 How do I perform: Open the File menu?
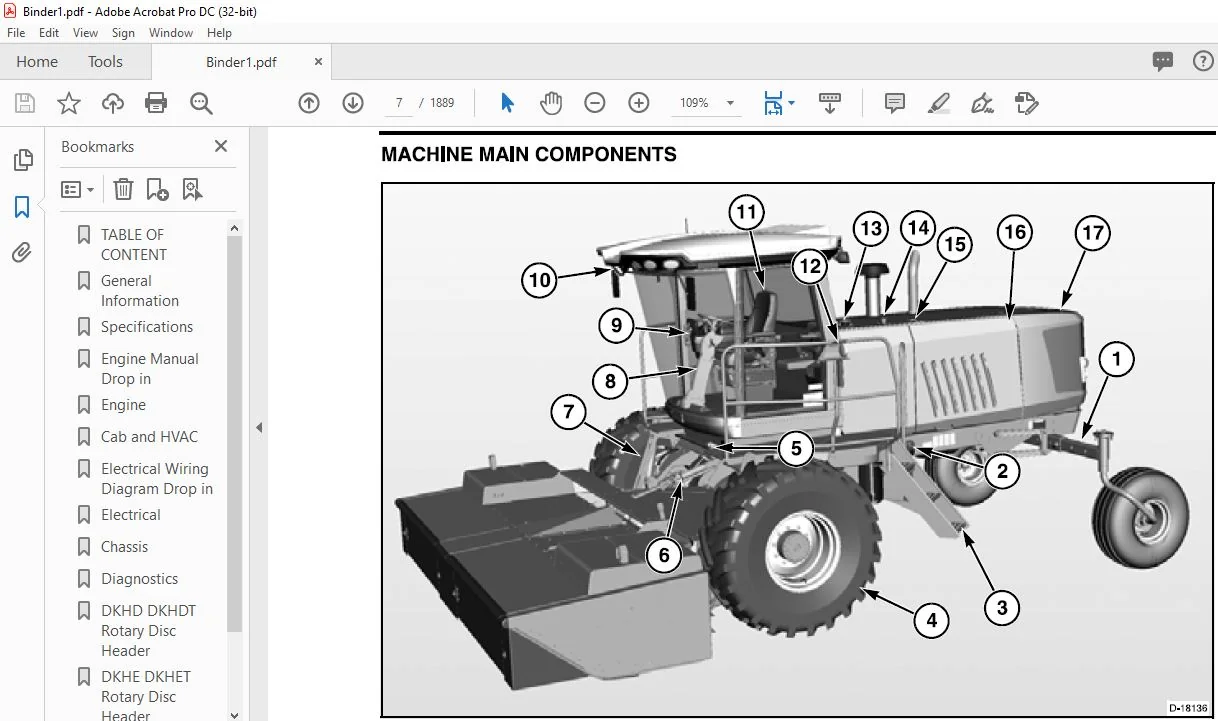pyautogui.click(x=16, y=33)
